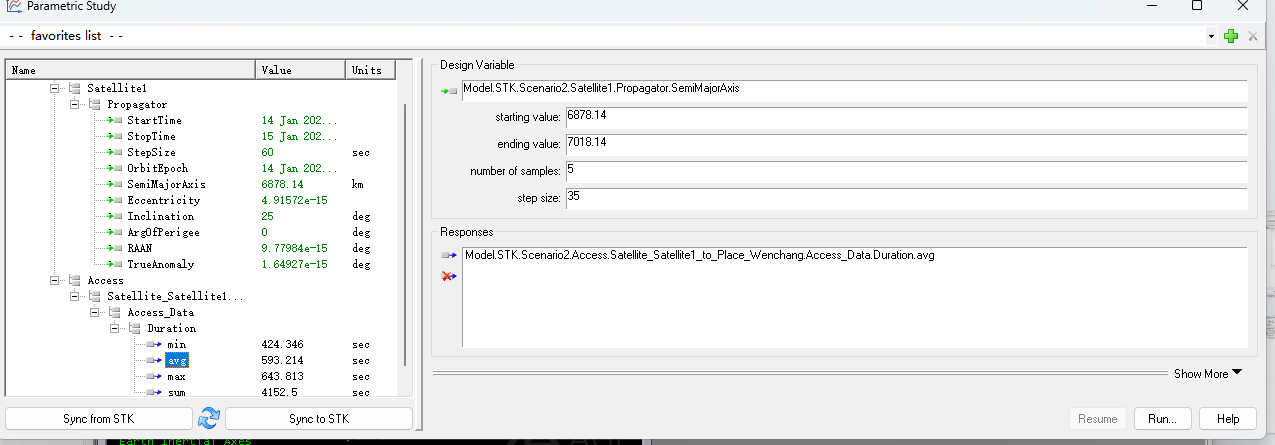The image size is (1275, 445).
Task: Click the Sync from STK button
Action: 99,418
